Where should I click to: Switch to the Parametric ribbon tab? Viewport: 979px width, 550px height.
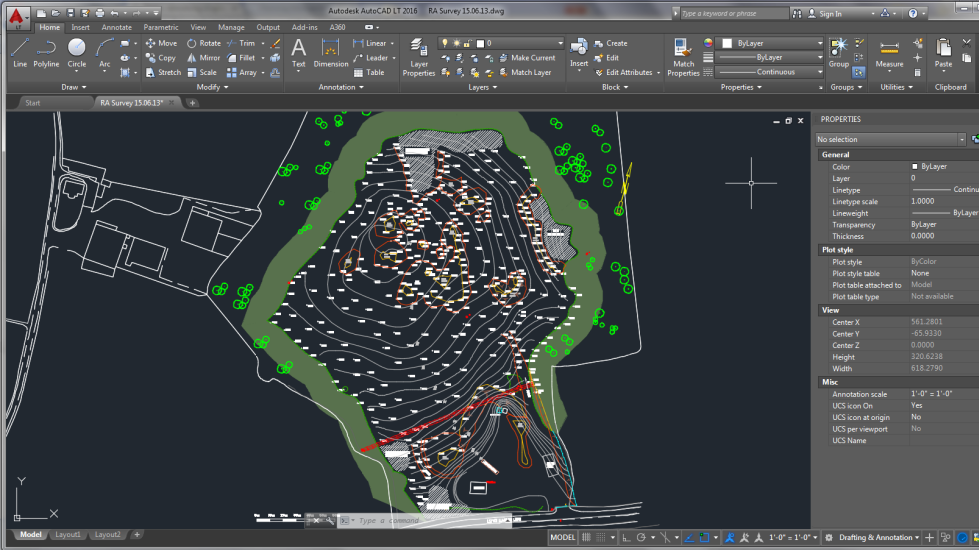tap(160, 27)
